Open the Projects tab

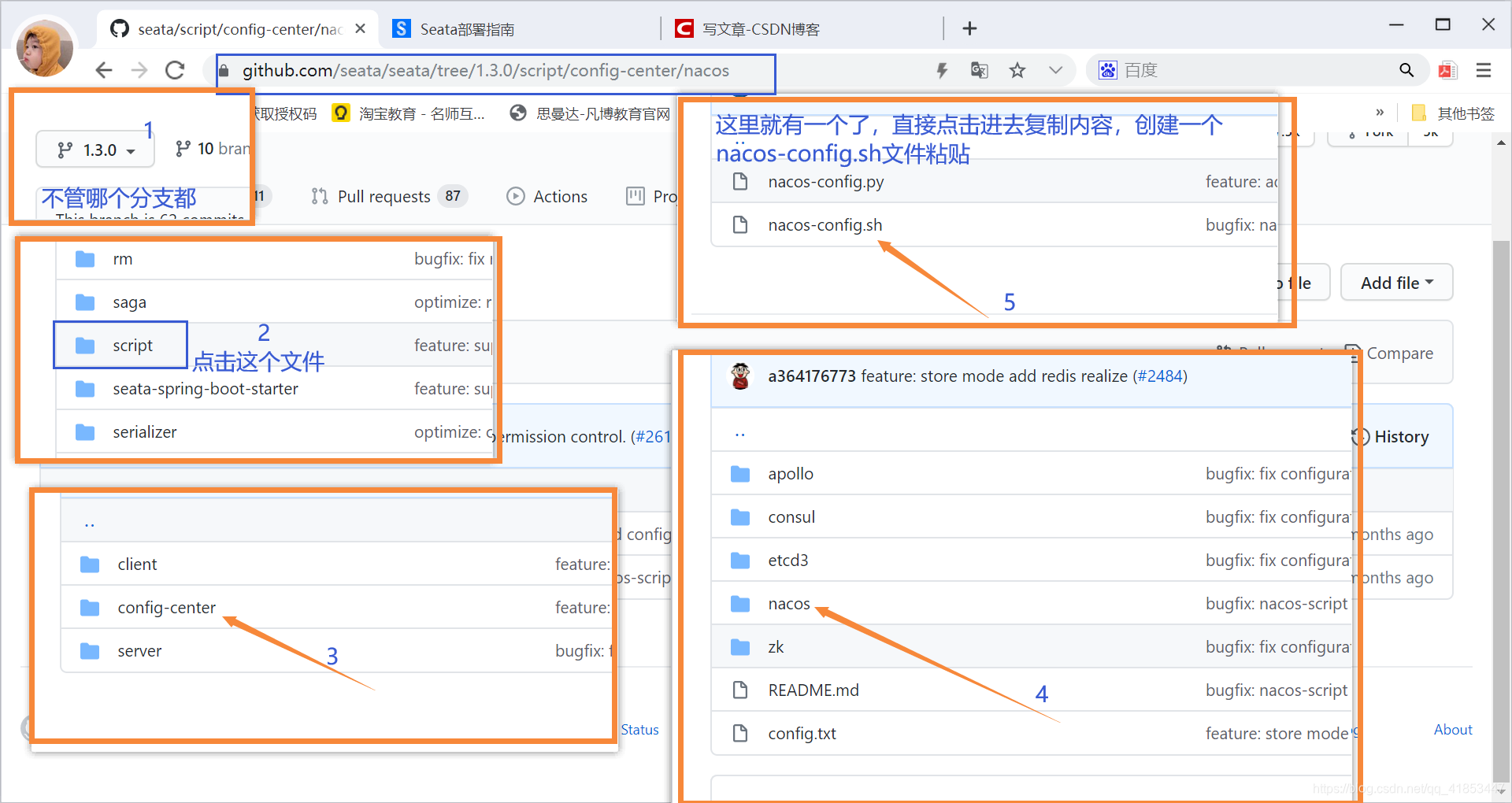pos(651,196)
